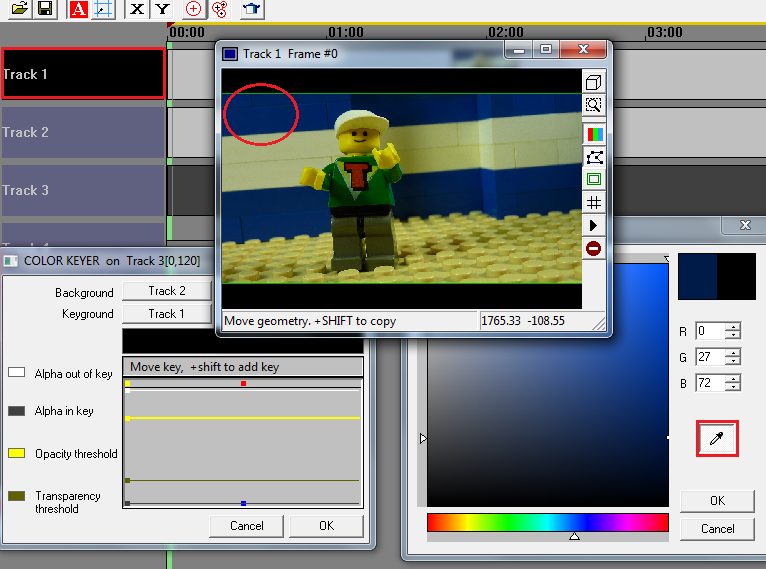Click the Keyground Track 1 button

(167, 314)
